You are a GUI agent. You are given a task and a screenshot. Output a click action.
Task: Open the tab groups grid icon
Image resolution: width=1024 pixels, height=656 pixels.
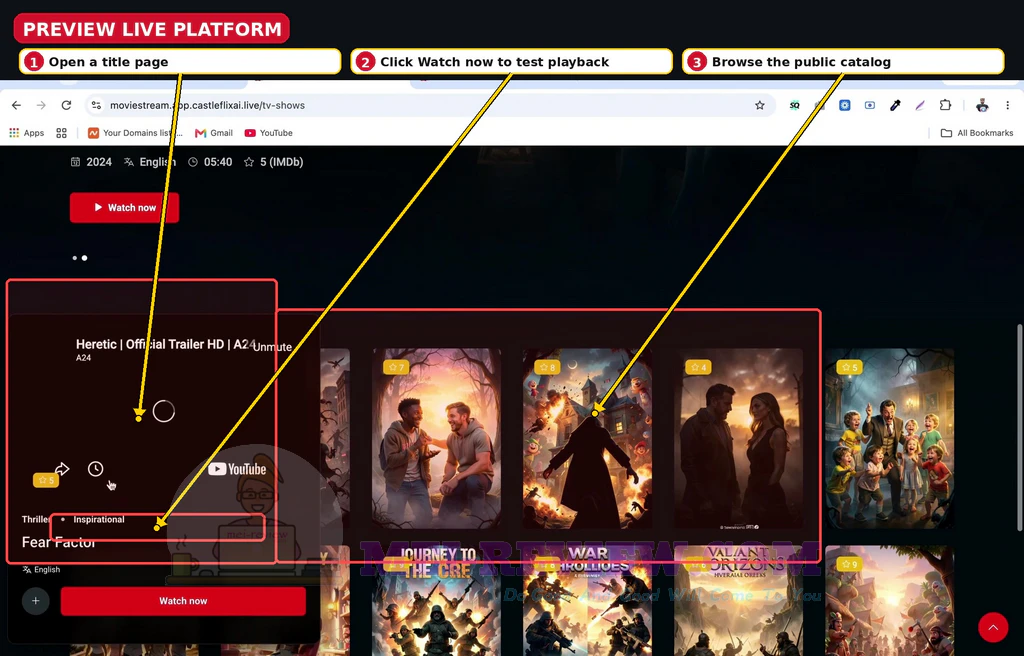pos(61,133)
